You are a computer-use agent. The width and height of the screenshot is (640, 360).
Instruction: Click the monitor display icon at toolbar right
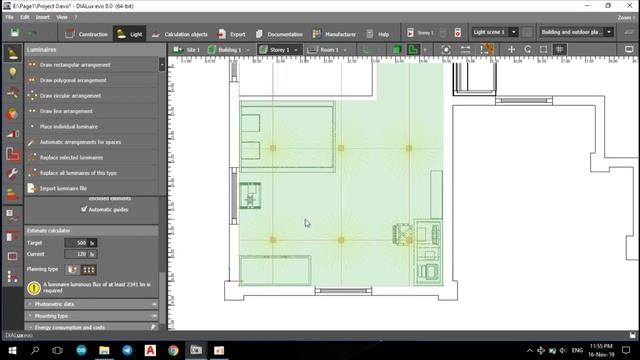click(x=629, y=50)
